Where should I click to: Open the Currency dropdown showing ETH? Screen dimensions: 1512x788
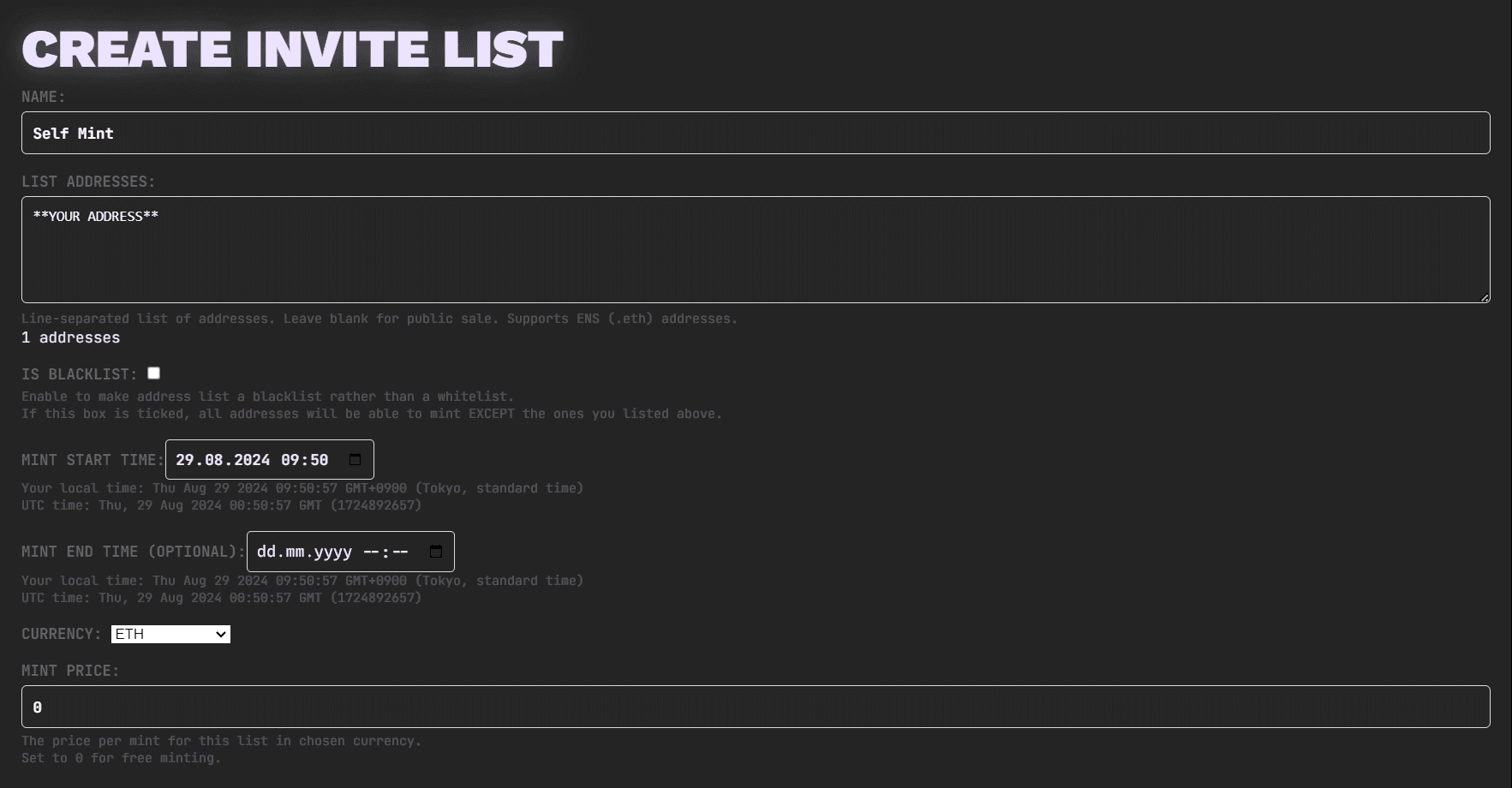[x=170, y=634]
